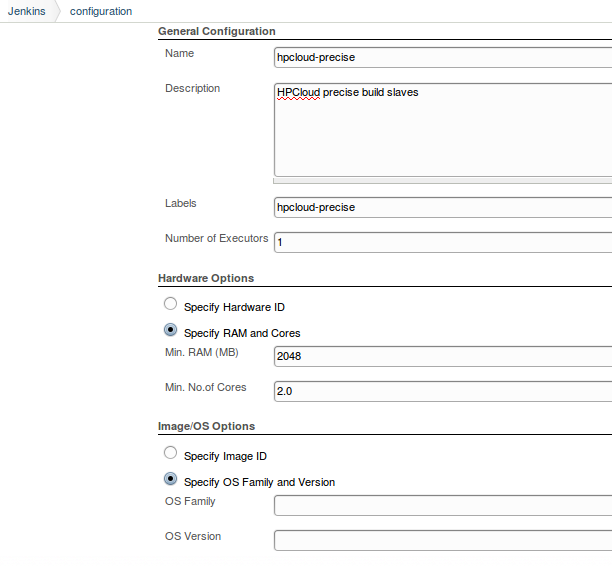
Task: Select the Specify RAM and Cores radio button
Action: [x=171, y=330]
